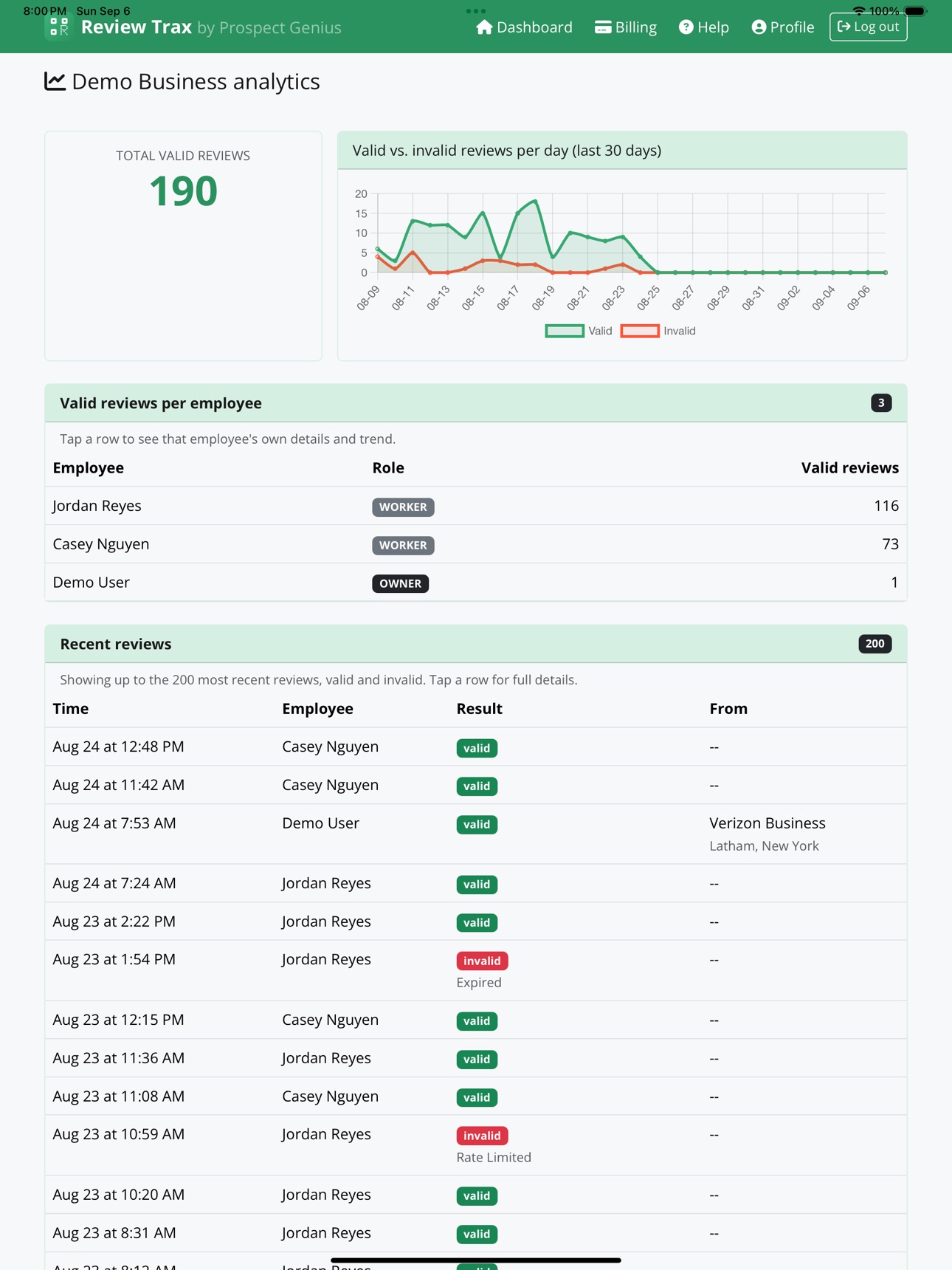
Task: Open review from Aug 23 at 8:31 AM
Action: (x=476, y=1233)
